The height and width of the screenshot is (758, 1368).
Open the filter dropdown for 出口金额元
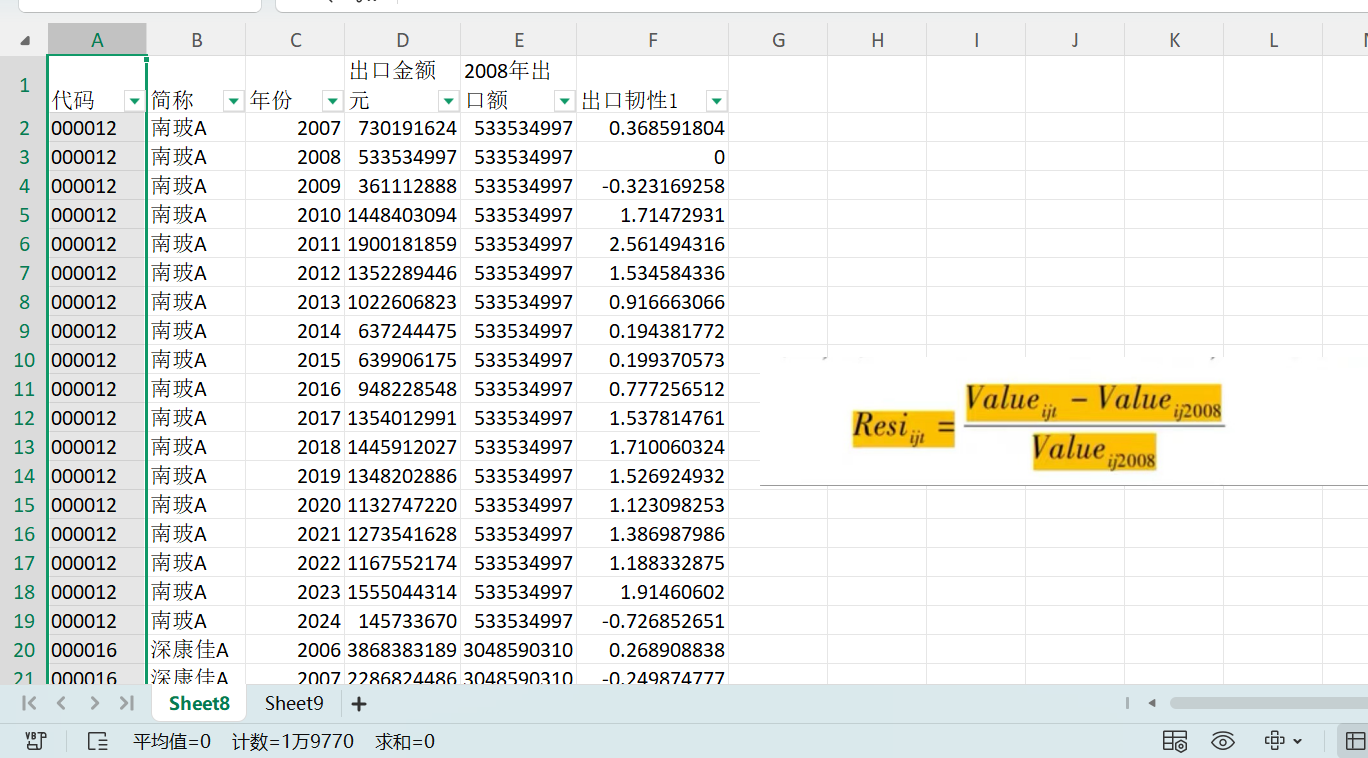pos(448,100)
